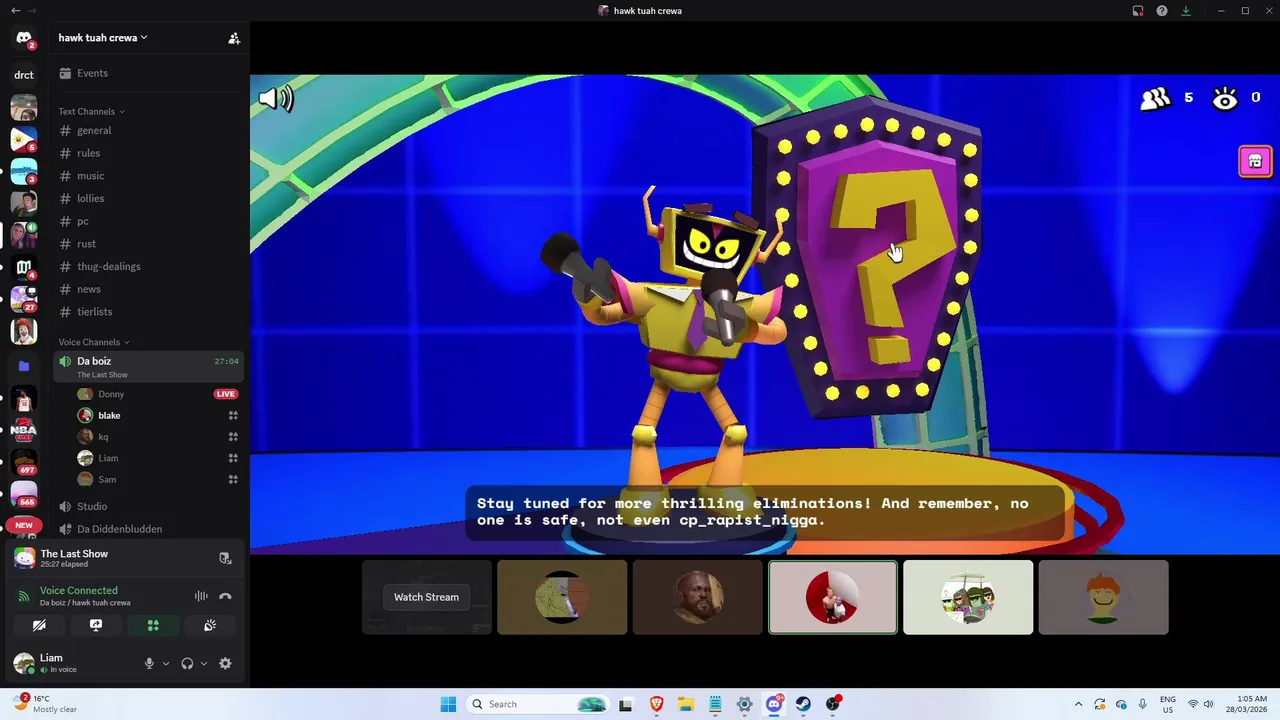Mute the microphone
Image resolution: width=1280 pixels, height=720 pixels.
(x=149, y=663)
